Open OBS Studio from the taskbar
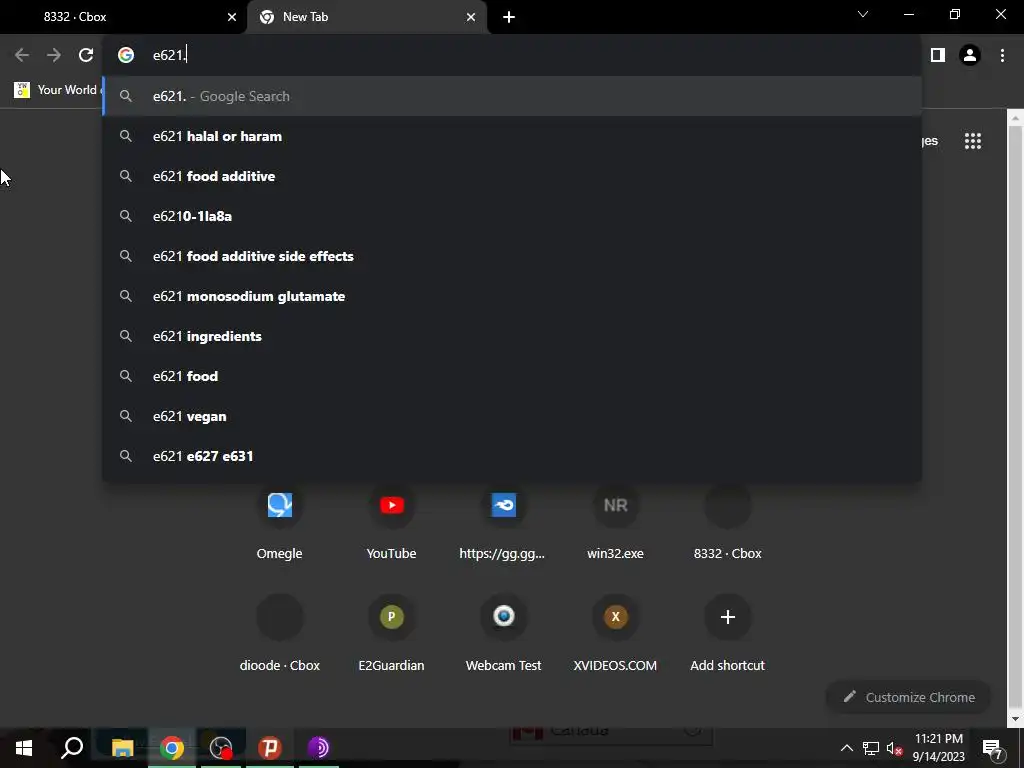 tap(221, 748)
